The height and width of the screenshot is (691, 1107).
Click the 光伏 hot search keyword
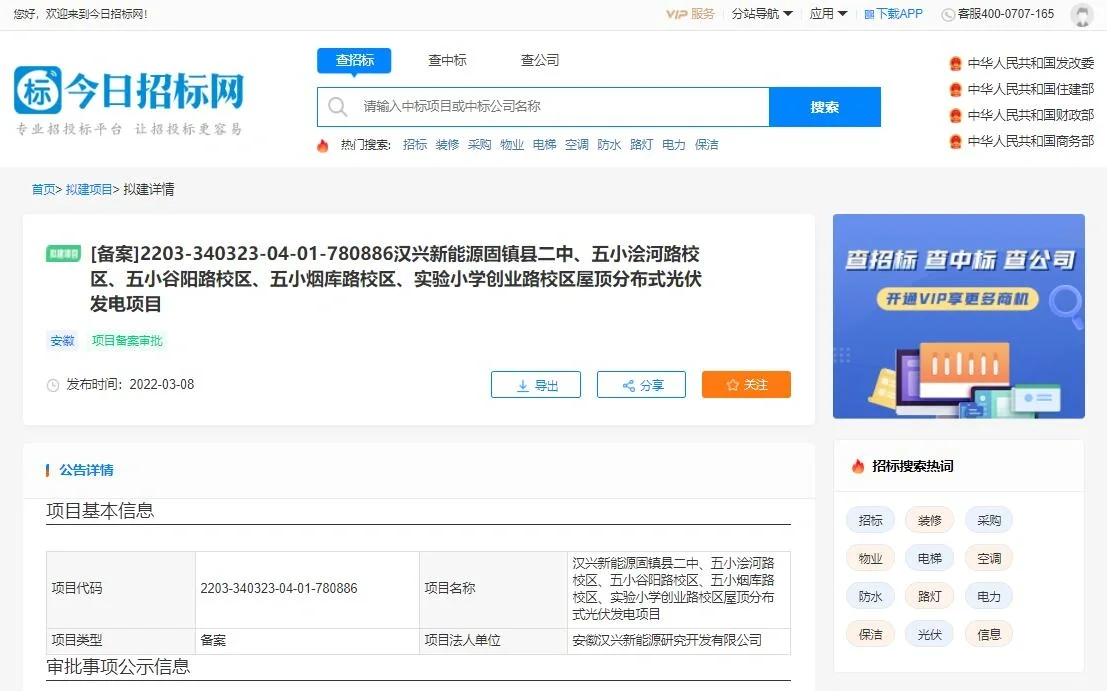929,633
